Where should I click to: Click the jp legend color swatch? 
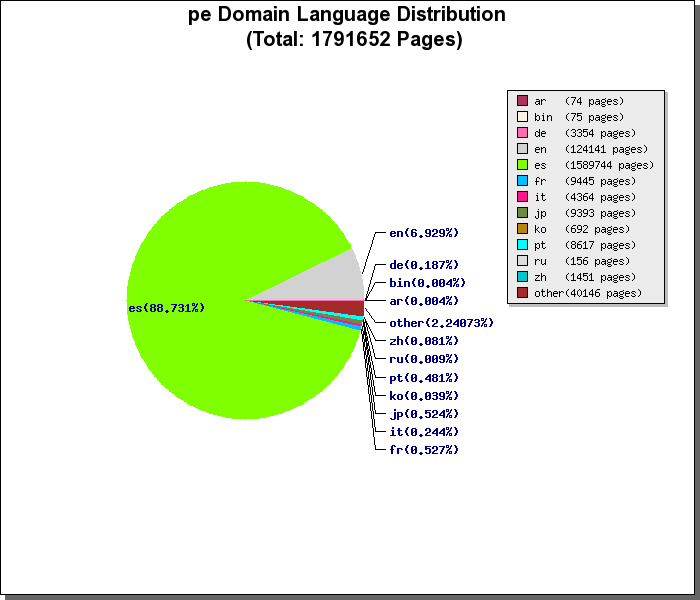(x=522, y=212)
